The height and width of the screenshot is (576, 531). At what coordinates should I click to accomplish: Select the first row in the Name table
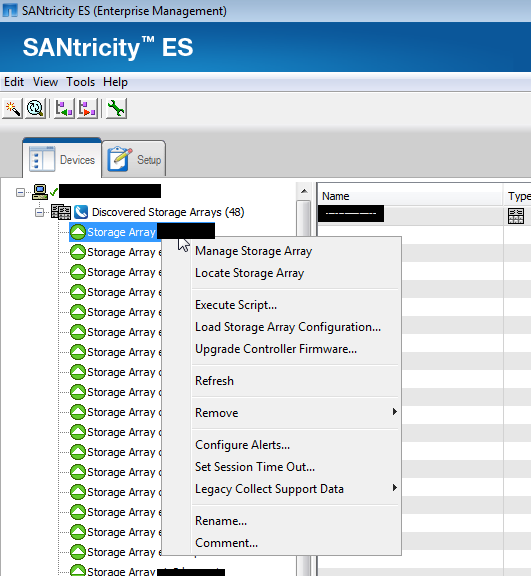coord(424,215)
